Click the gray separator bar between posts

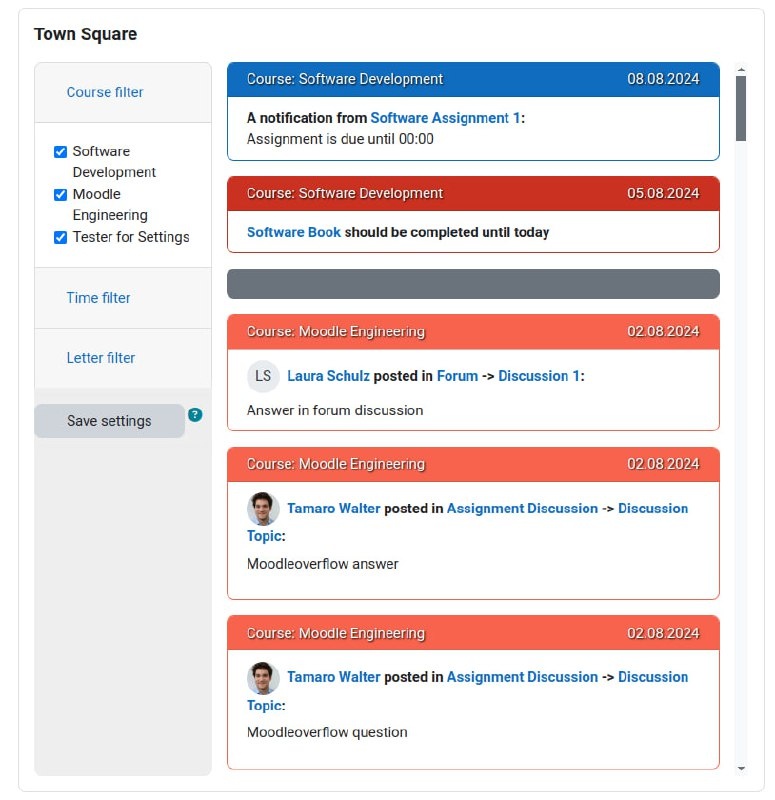pyautogui.click(x=473, y=284)
